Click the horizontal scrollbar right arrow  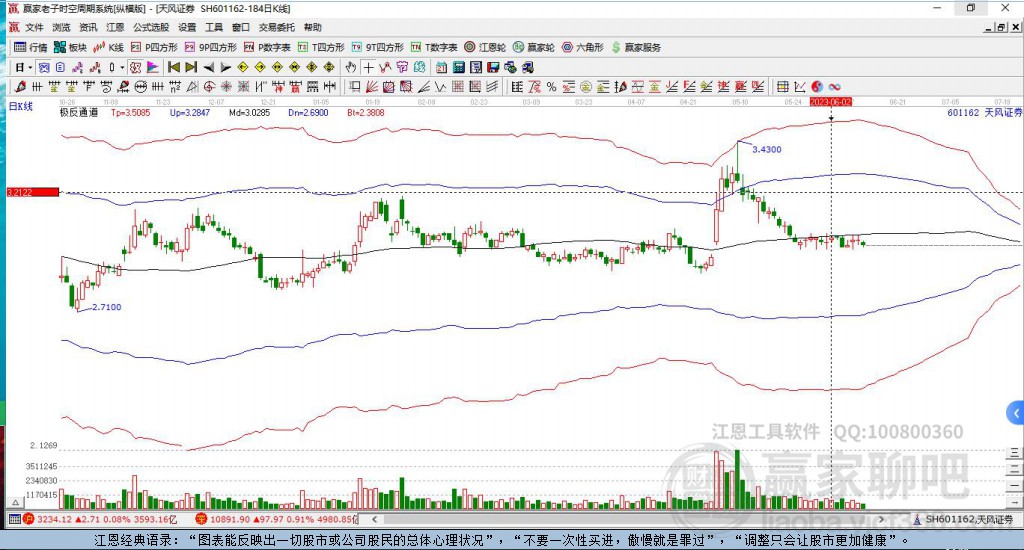pos(881,519)
